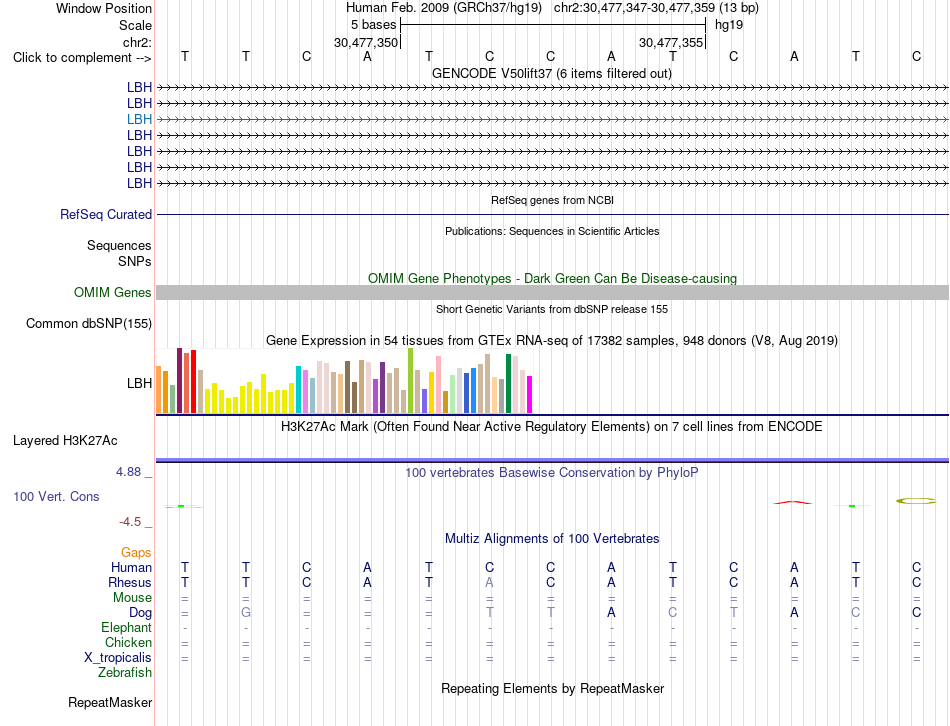Image resolution: width=950 pixels, height=726 pixels.
Task: Click the 'OMIM Genes' track label
Action: point(113,292)
